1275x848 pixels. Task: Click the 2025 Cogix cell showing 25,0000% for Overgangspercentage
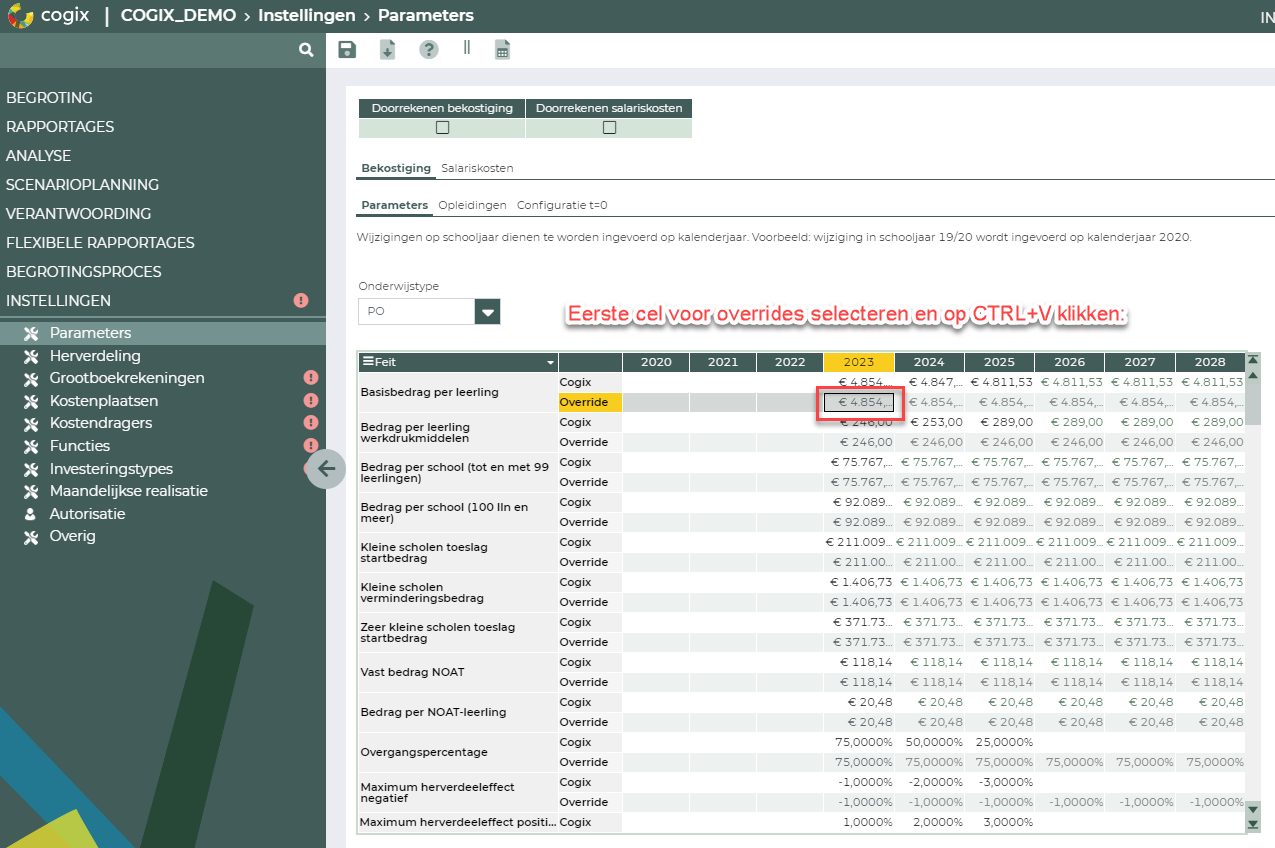[x=999, y=742]
